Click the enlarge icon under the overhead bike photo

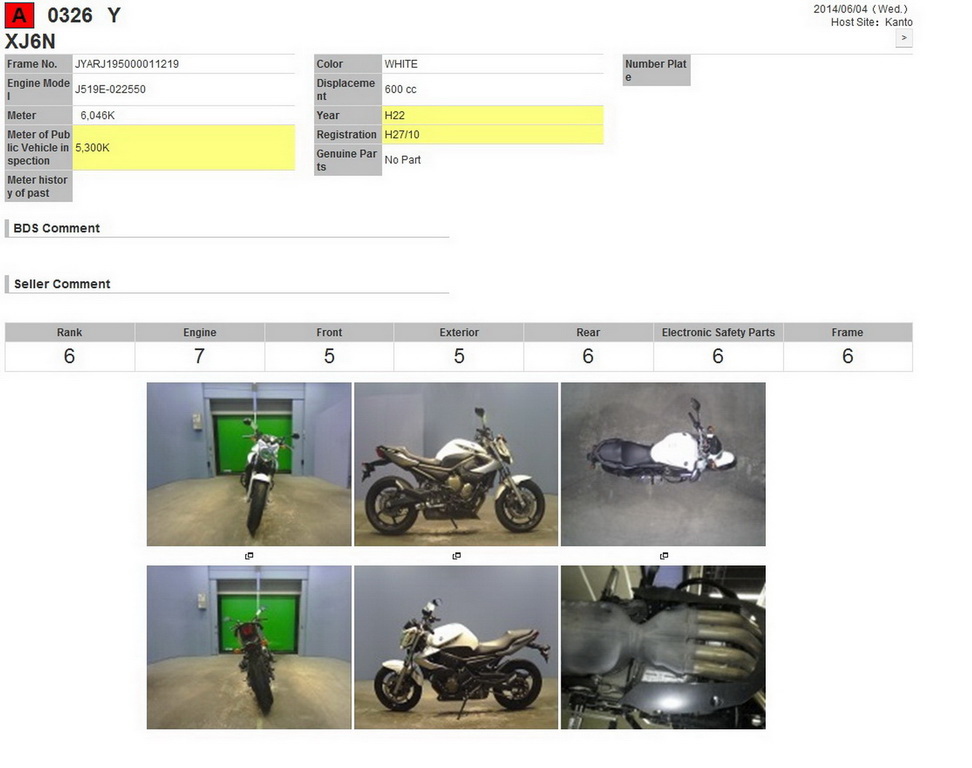point(664,556)
